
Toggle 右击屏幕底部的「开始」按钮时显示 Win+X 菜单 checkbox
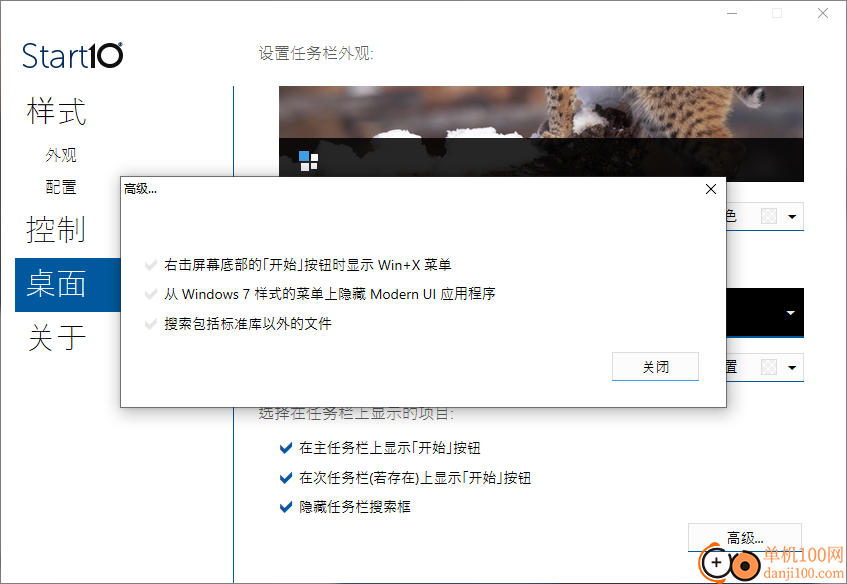[151, 265]
